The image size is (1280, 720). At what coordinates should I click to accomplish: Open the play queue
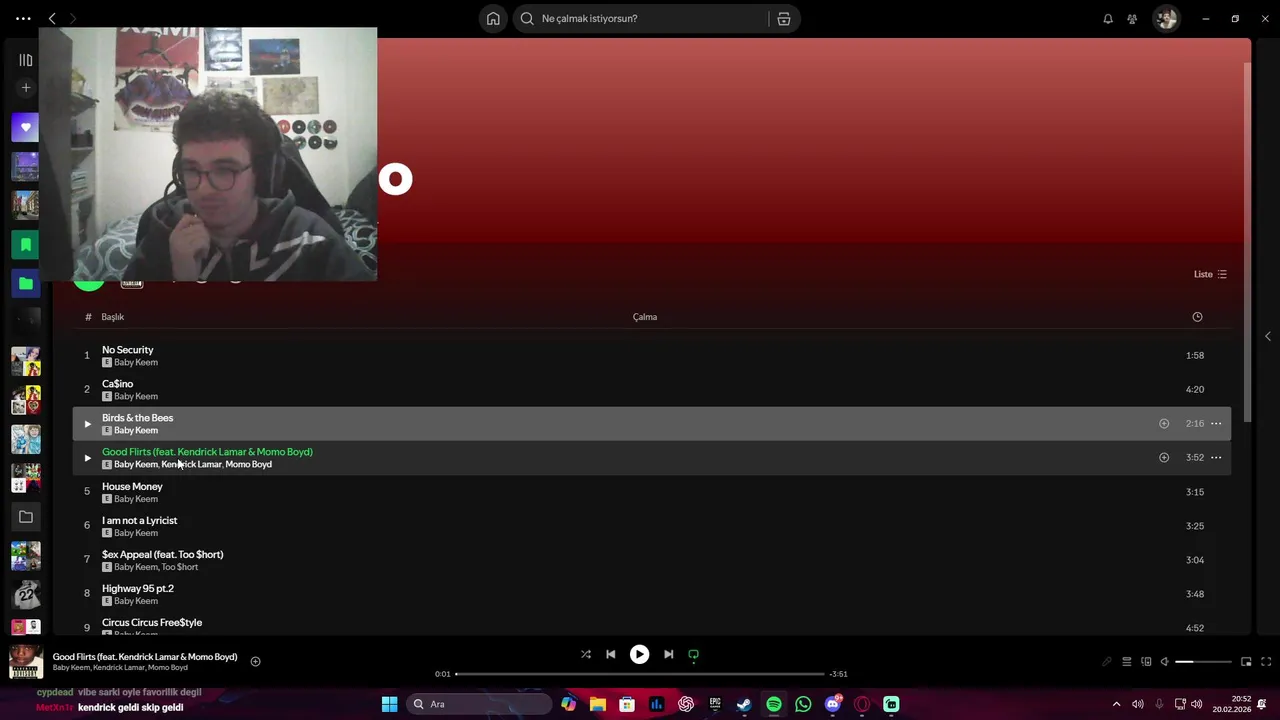tap(1126, 662)
